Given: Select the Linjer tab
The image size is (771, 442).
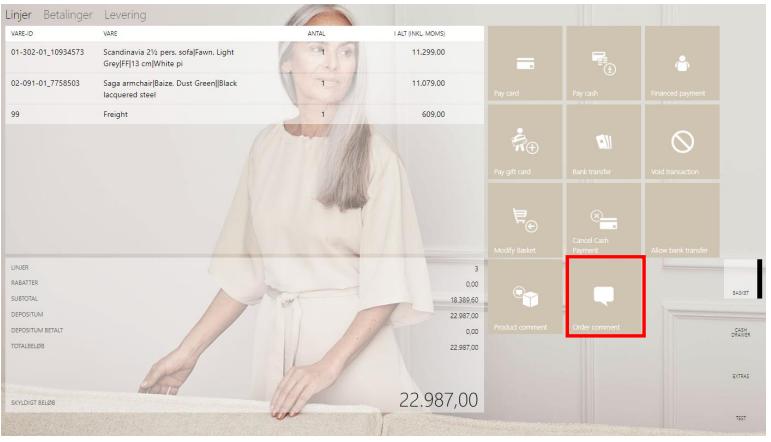Looking at the screenshot, I should 20,15.
